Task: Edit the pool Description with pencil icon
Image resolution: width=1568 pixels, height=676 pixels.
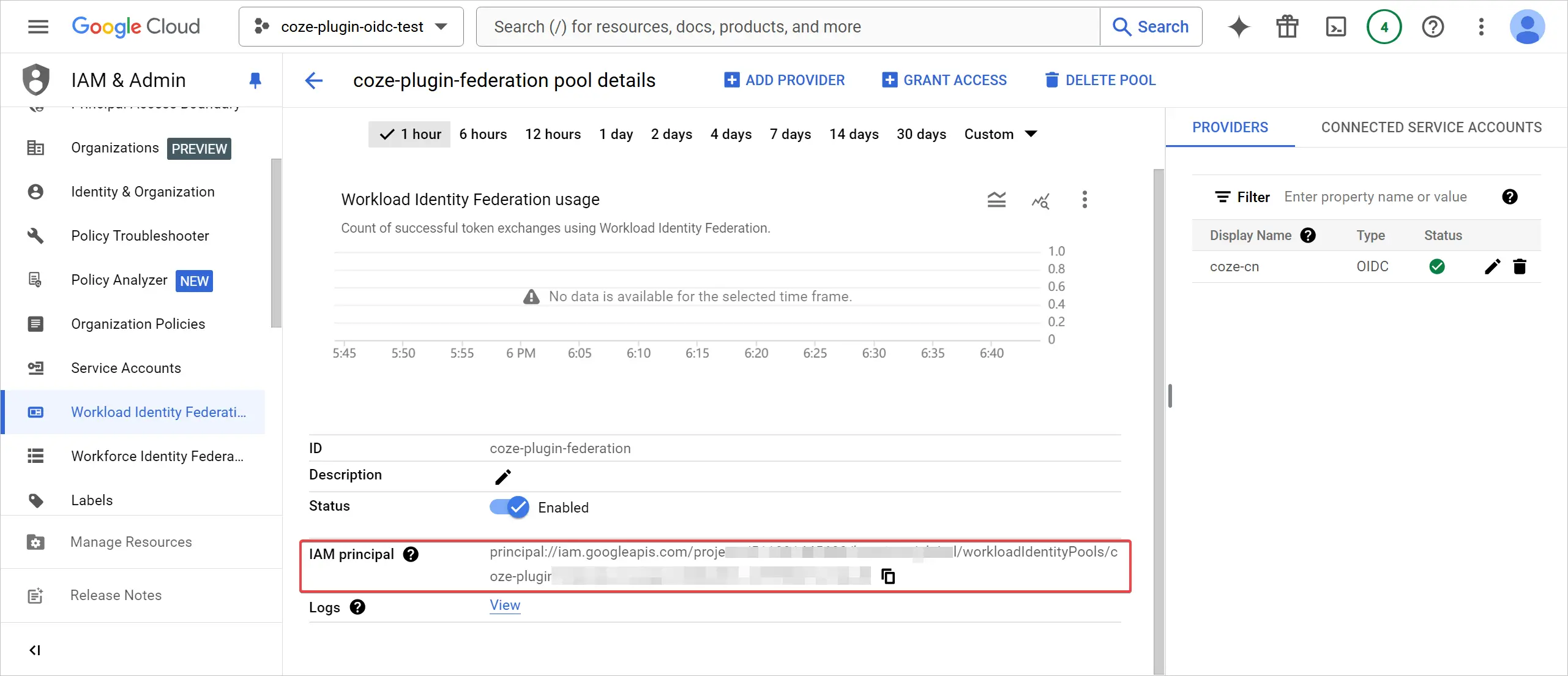Action: click(x=502, y=477)
